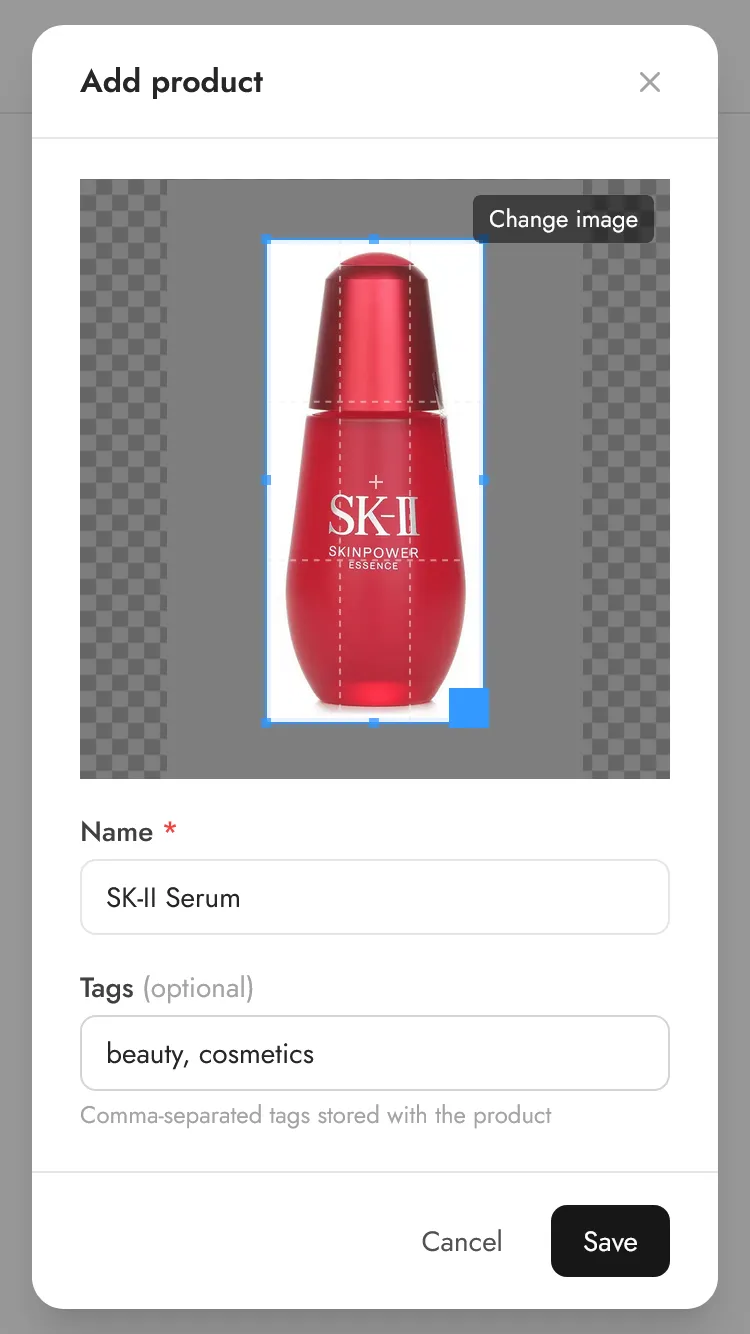The height and width of the screenshot is (1334, 750).
Task: Click the SK-II logo on the bottle
Action: (x=374, y=514)
